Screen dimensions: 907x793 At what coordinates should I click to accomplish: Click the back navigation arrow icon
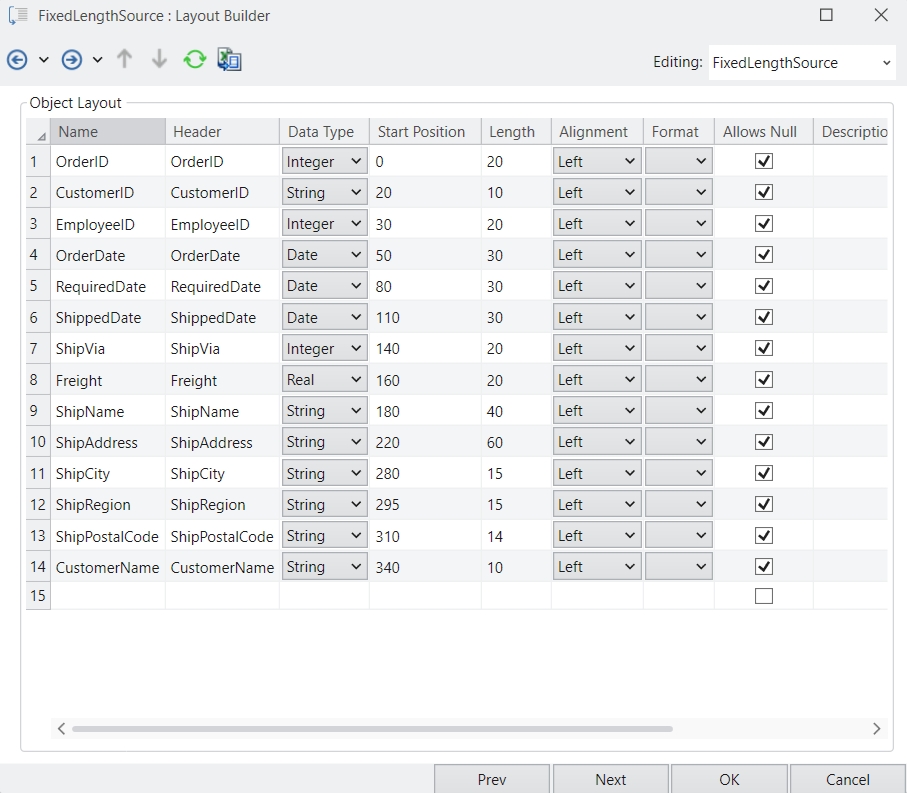[x=17, y=60]
